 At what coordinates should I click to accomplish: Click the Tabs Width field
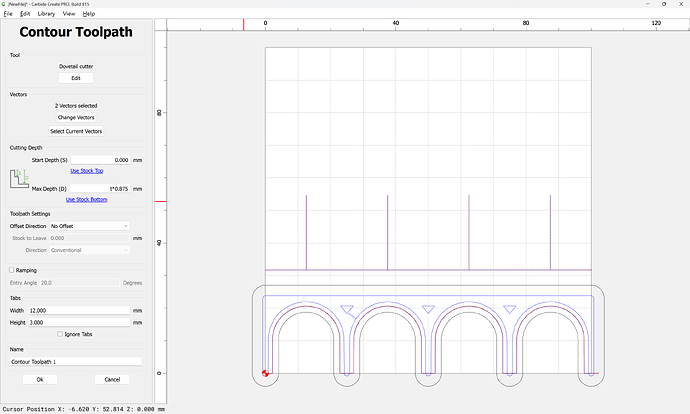79,311
